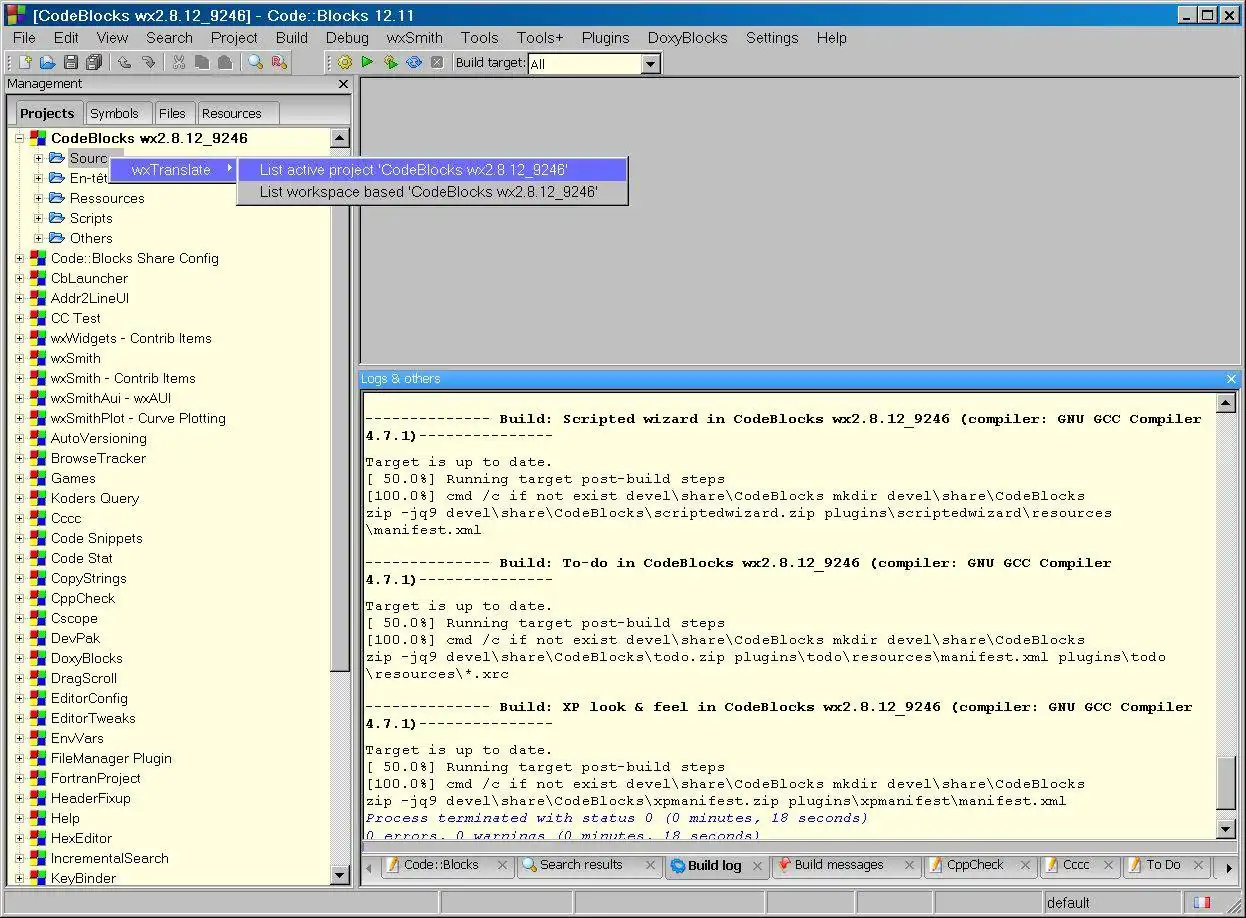The width and height of the screenshot is (1246, 918).
Task: Click the Save toolbar icon
Action: [x=71, y=63]
